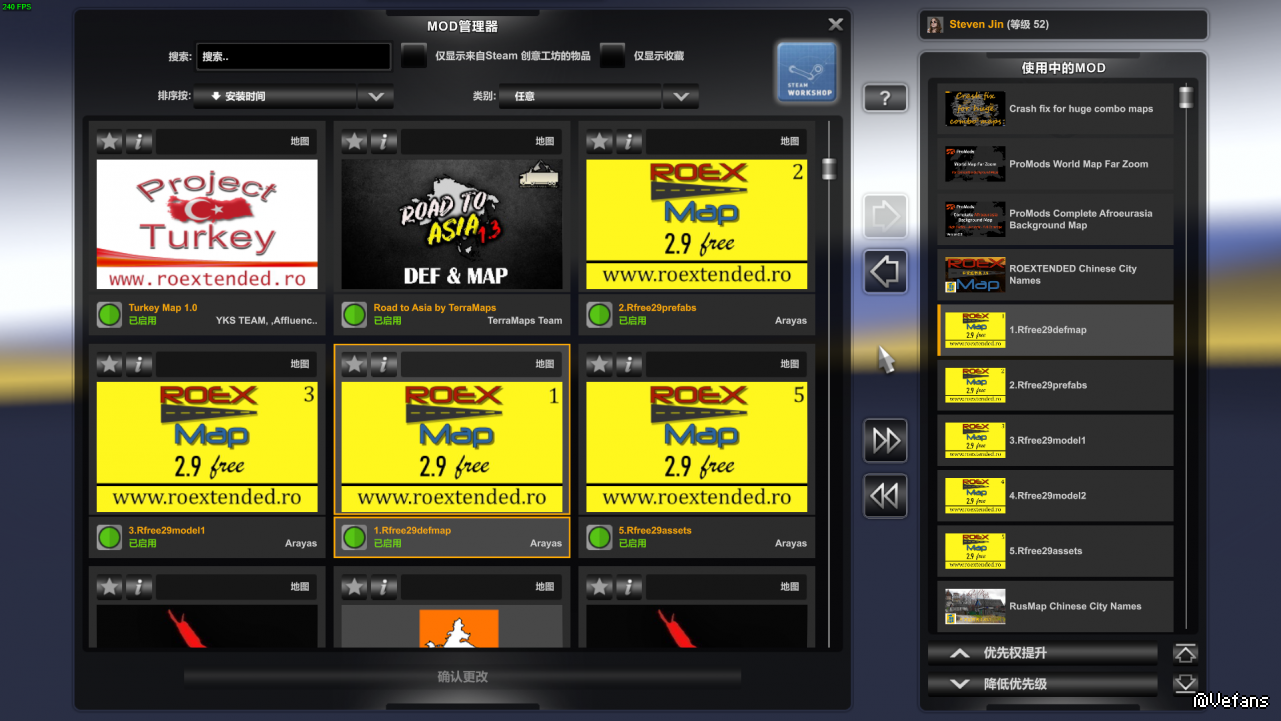This screenshot has width=1281, height=721.
Task: Expand category chevron beside 任意
Action: point(681,97)
